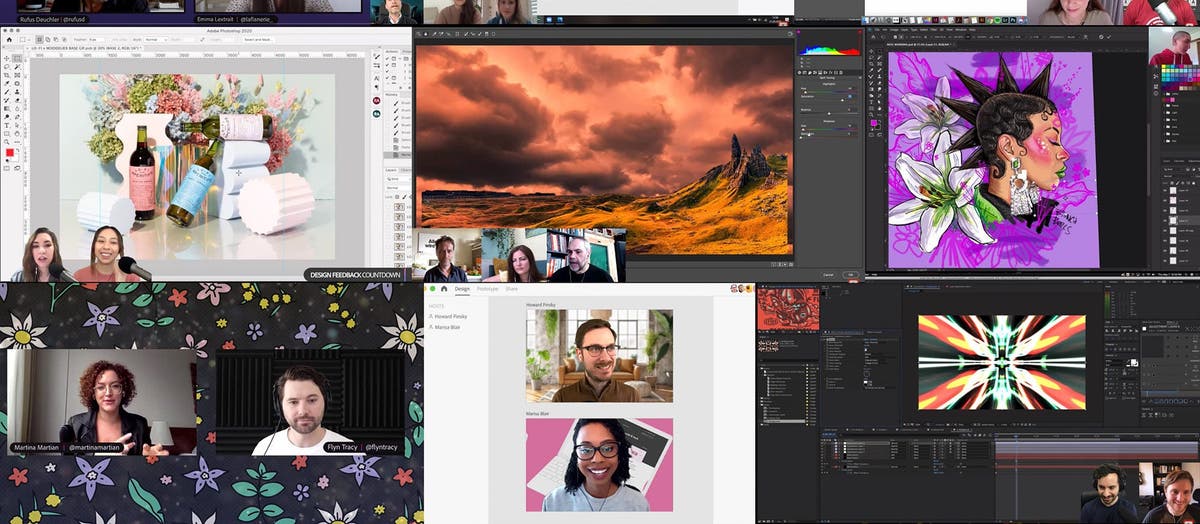Open the marquee tool preset picker in Photoshop 2020
Screen dimensions: 1200x524
[24, 40]
